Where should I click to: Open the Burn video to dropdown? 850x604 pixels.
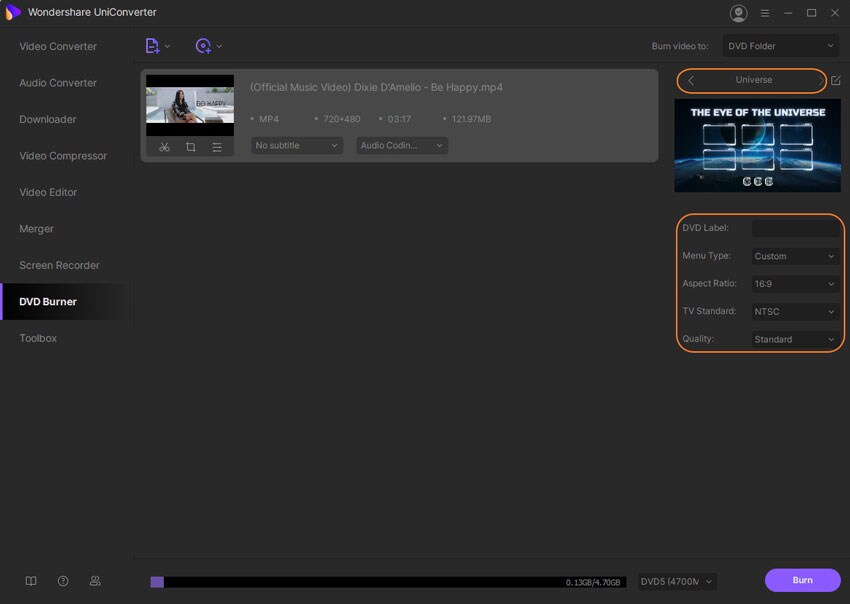(x=781, y=45)
